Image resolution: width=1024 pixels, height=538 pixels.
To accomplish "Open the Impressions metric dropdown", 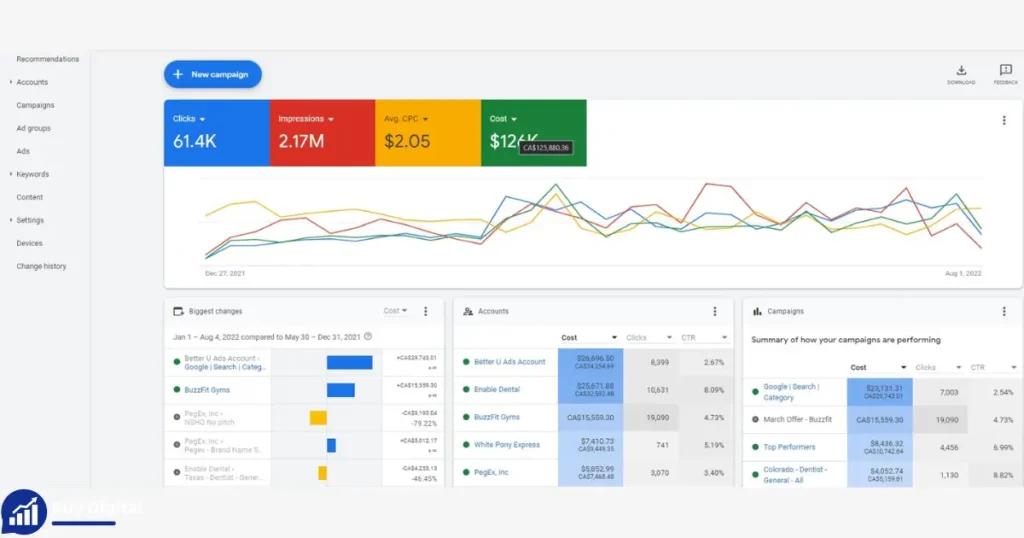I will click(306, 119).
